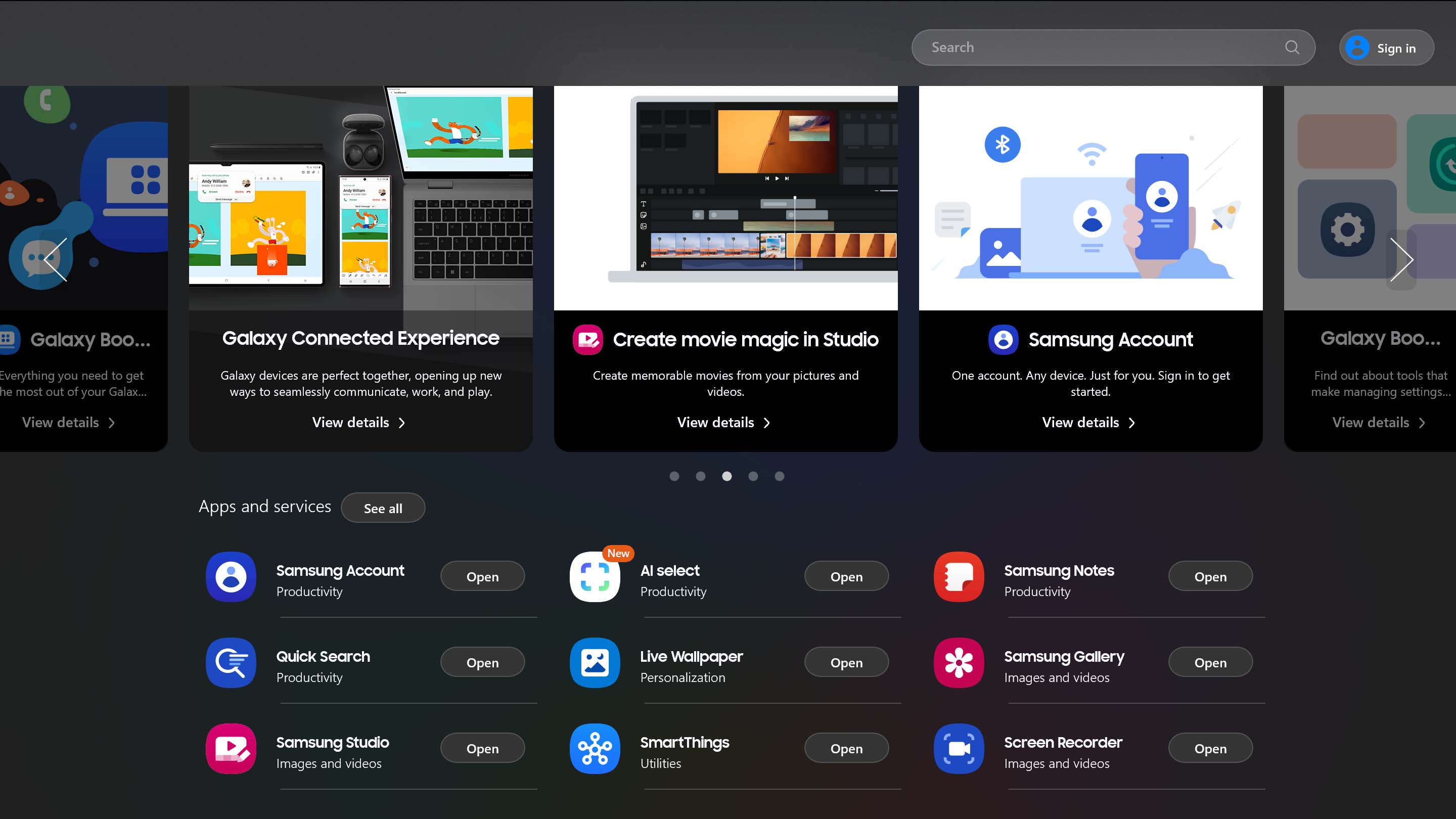Select third carousel indicator dot
Screen dimensions: 1456x819
pyautogui.click(x=727, y=475)
